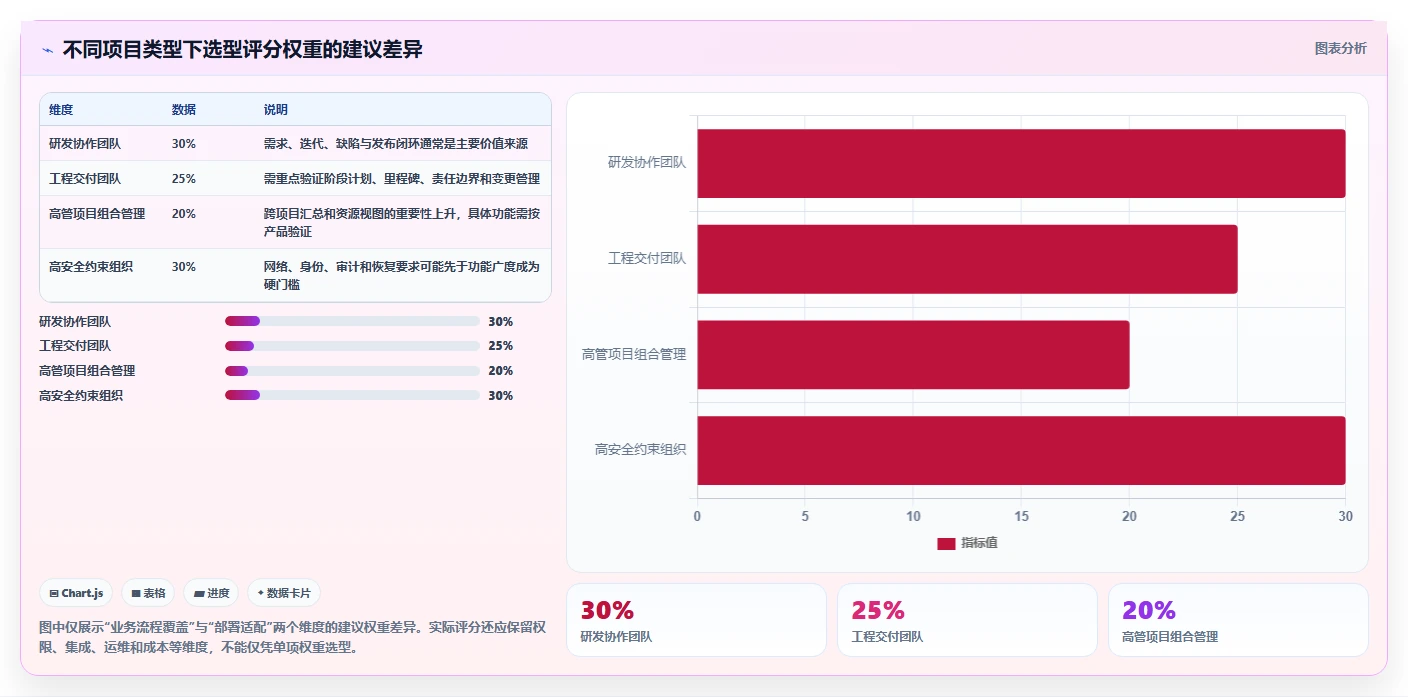Click the 30% 研发协作团队 data card
1408x697 pixels.
696,620
